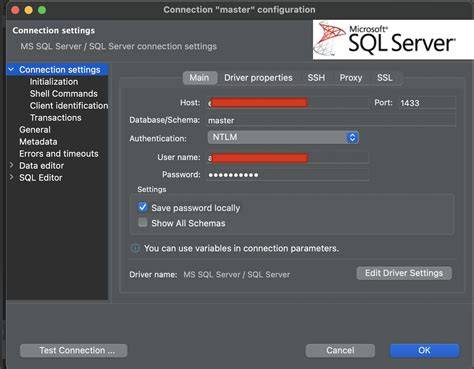
Task: Click the Microsoft SQL Server logo
Action: [393, 40]
